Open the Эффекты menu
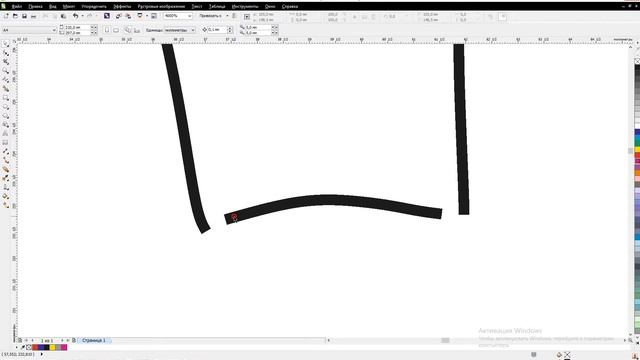The height and width of the screenshot is (360, 640). click(x=122, y=6)
